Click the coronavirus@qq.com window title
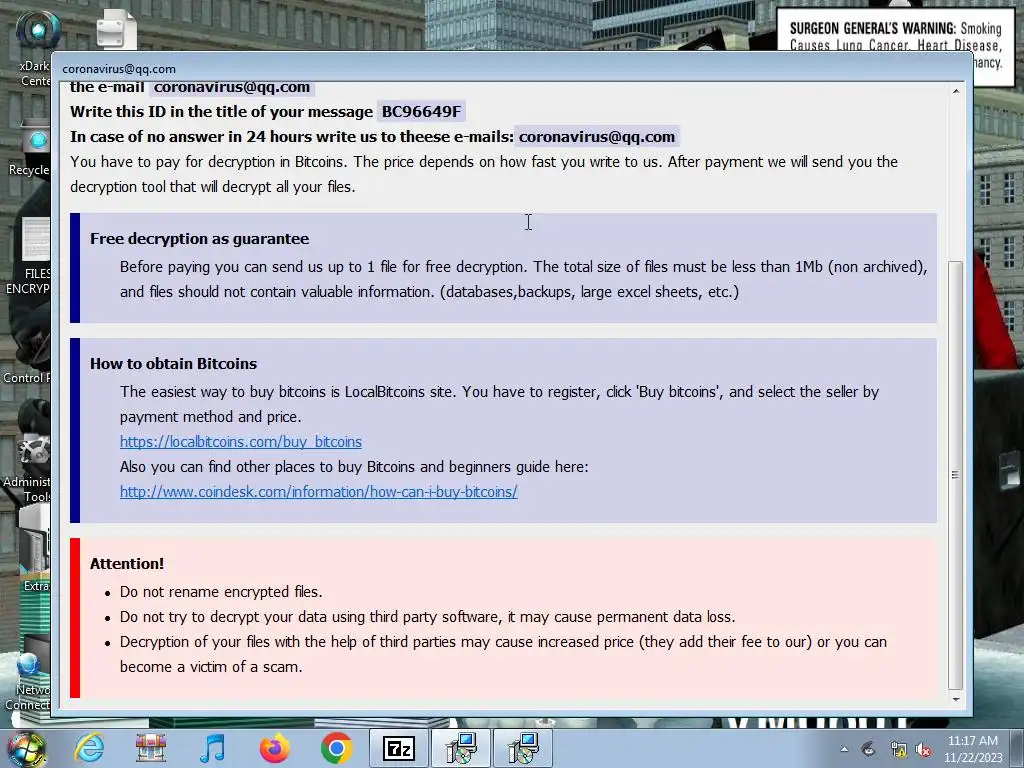 coord(119,69)
